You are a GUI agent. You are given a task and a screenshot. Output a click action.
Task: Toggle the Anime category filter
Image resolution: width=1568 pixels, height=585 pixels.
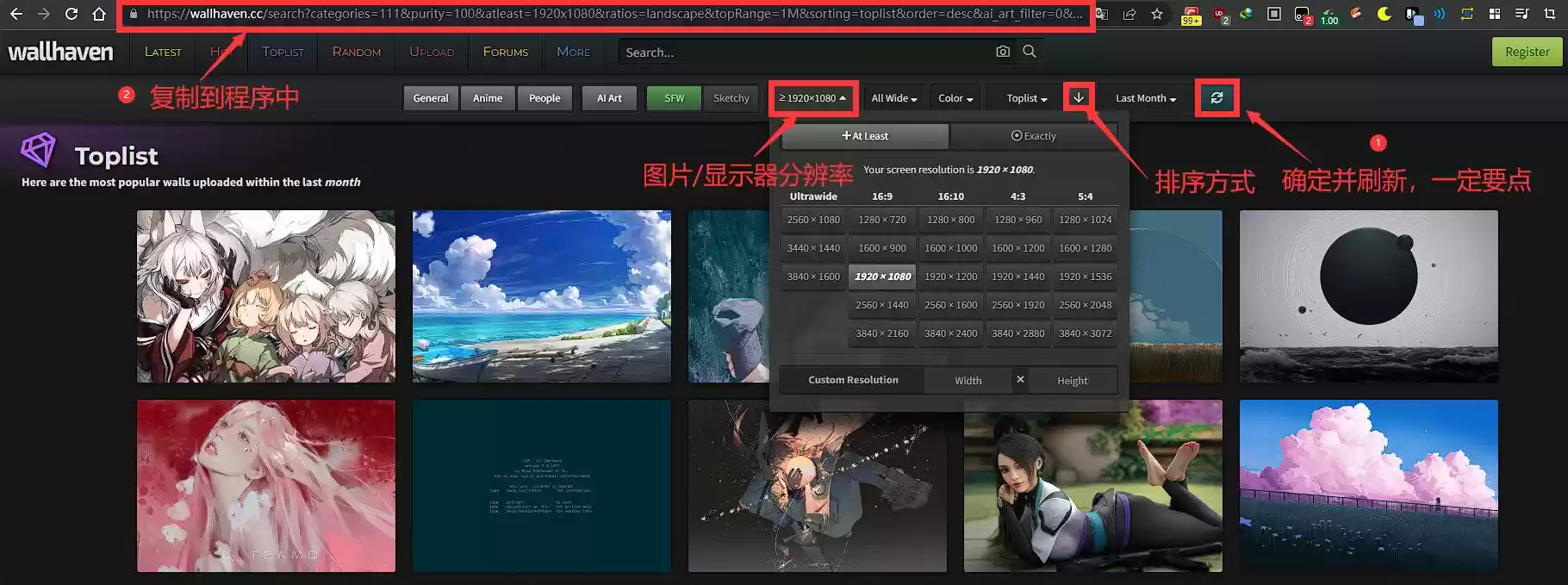[x=488, y=98]
